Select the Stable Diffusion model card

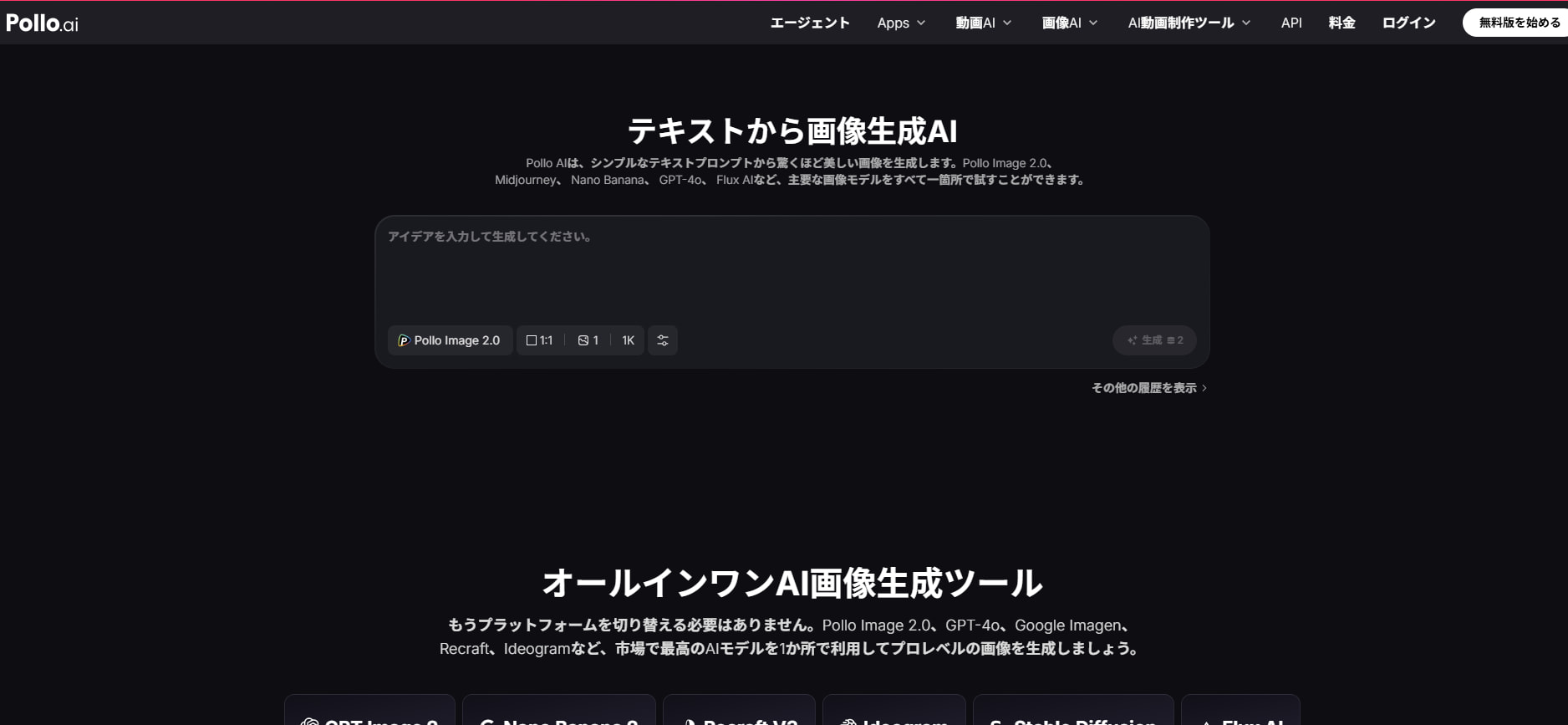(1073, 711)
